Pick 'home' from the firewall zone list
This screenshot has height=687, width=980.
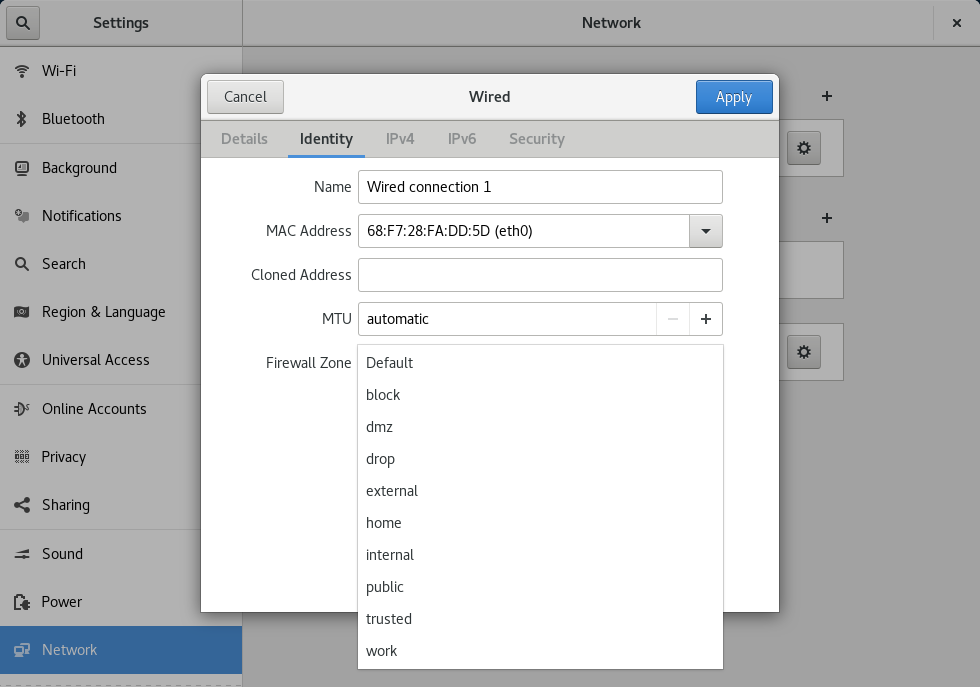pos(384,523)
